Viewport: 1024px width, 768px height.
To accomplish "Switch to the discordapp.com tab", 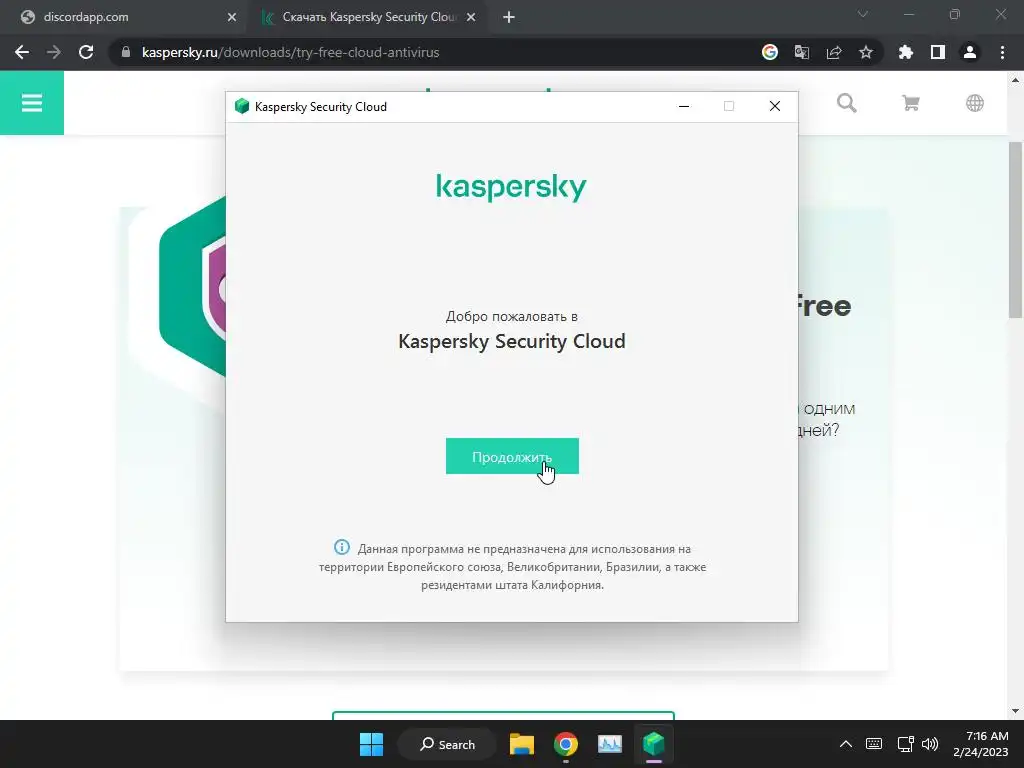I will point(124,17).
